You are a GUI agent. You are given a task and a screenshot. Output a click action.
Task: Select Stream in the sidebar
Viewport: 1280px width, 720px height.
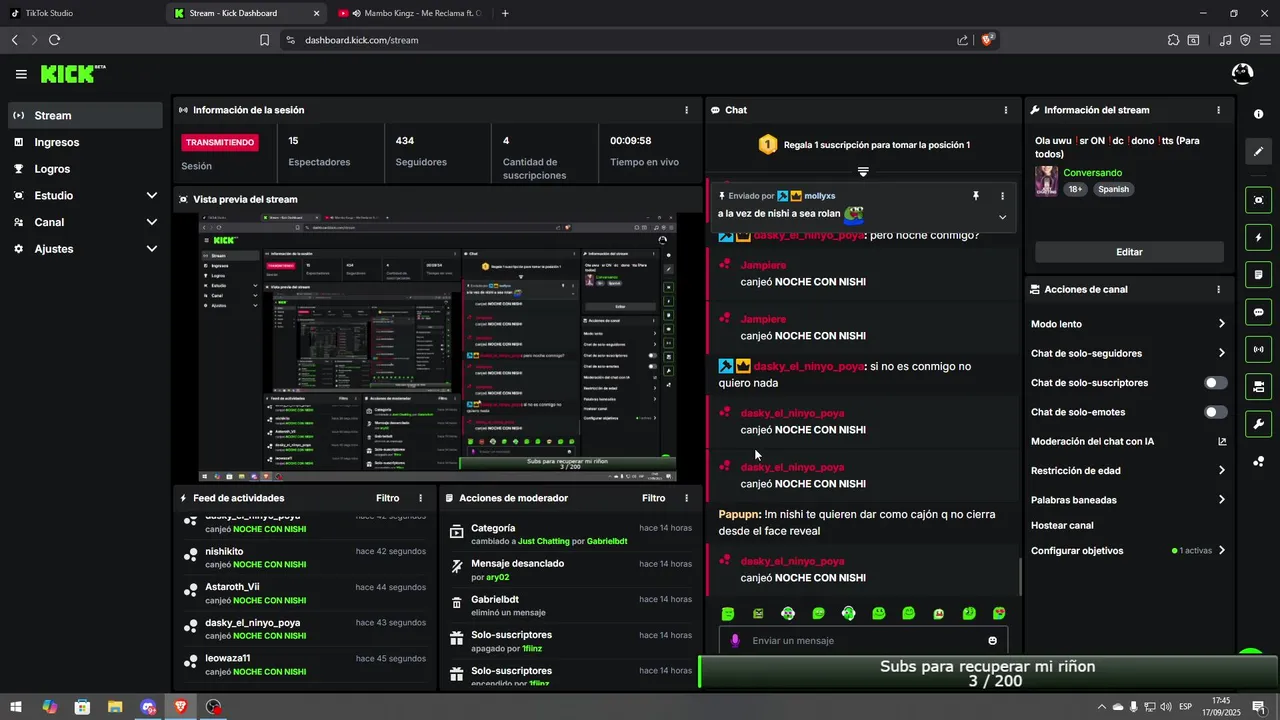point(85,115)
